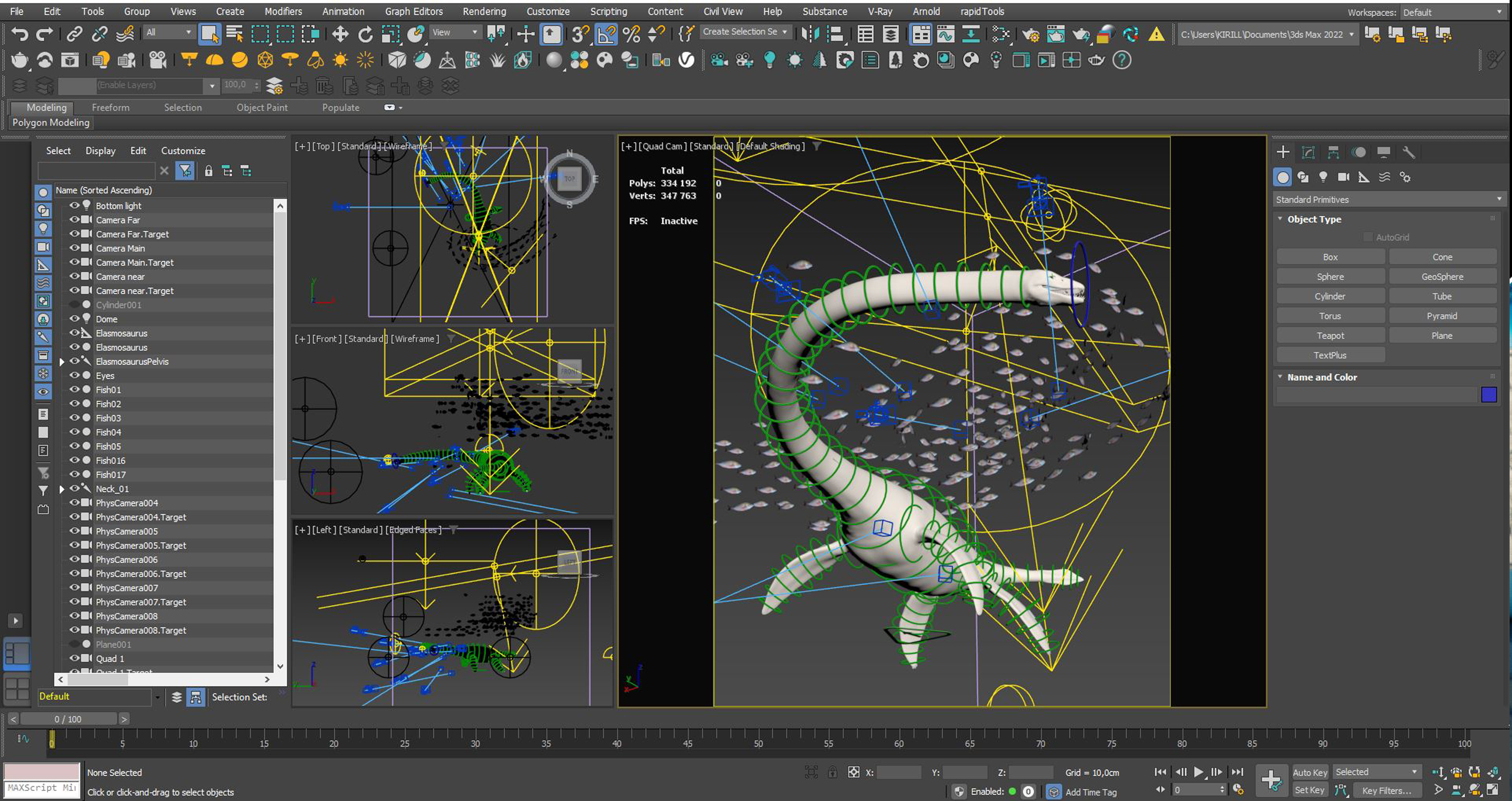The image size is (1512, 801).
Task: Lock the scene explorer cell editing
Action: click(x=208, y=171)
